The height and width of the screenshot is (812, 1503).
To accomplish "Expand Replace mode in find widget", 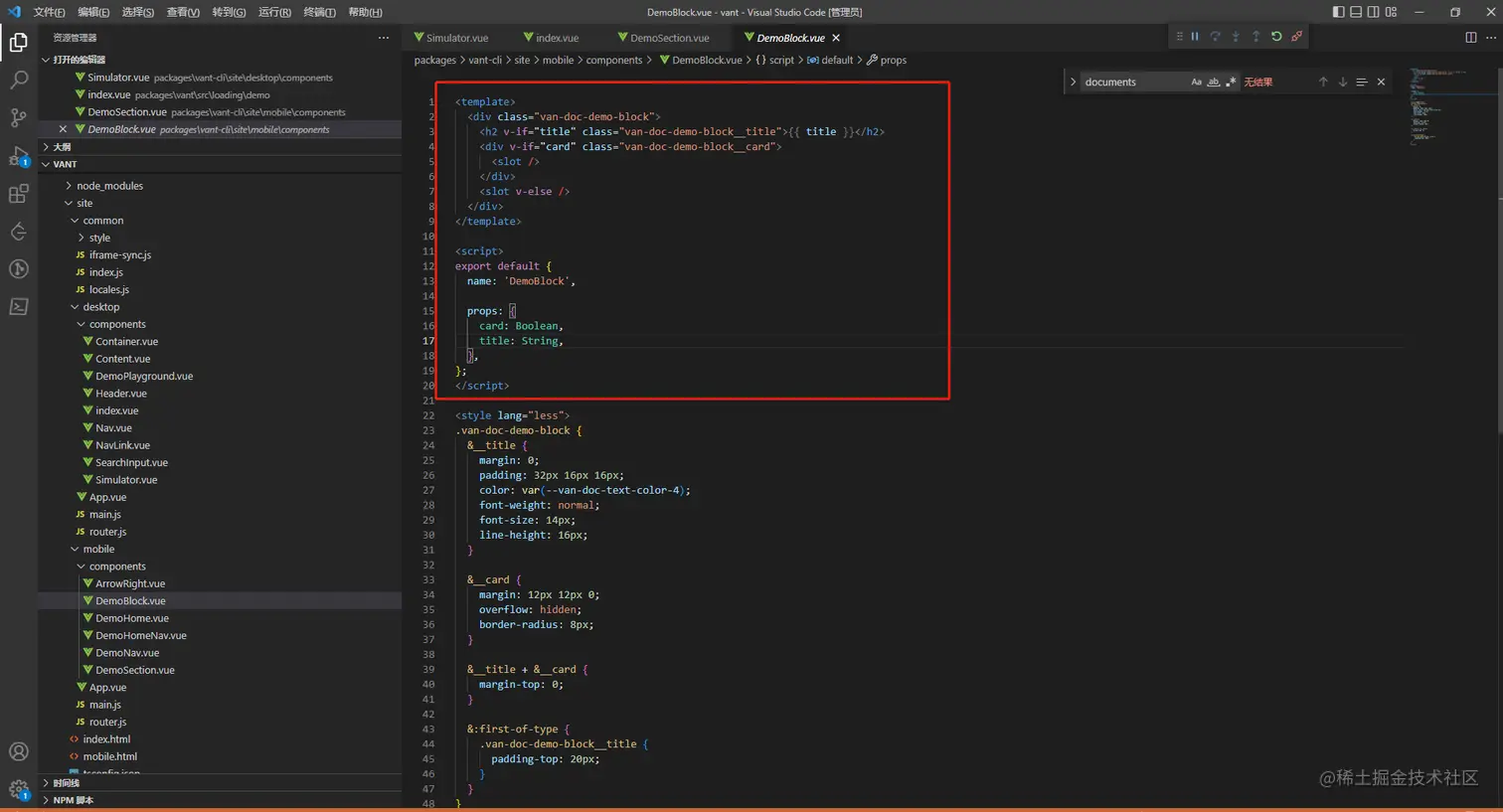I will [x=1073, y=81].
